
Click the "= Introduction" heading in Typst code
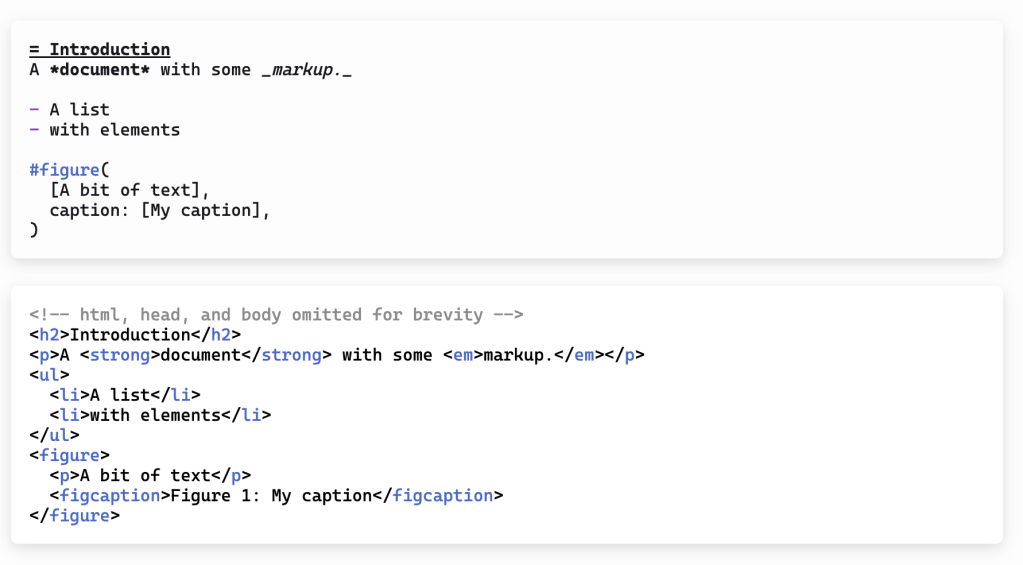pos(100,49)
